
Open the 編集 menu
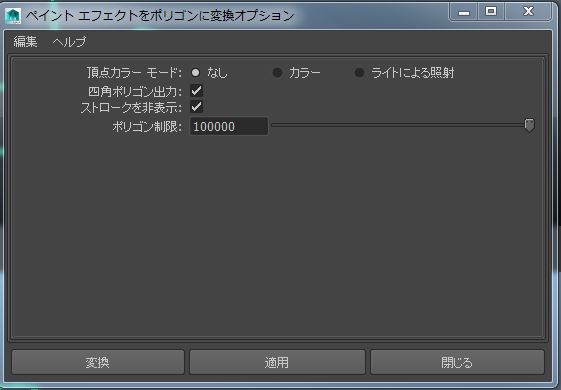tap(25, 42)
